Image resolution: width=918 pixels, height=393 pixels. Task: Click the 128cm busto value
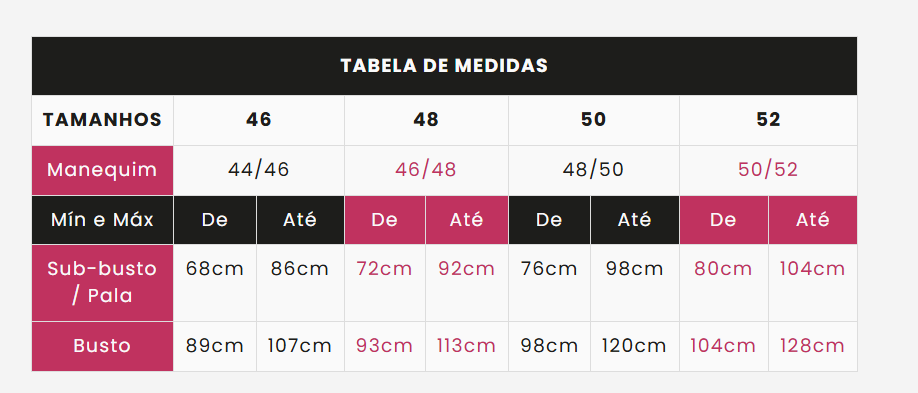click(813, 346)
